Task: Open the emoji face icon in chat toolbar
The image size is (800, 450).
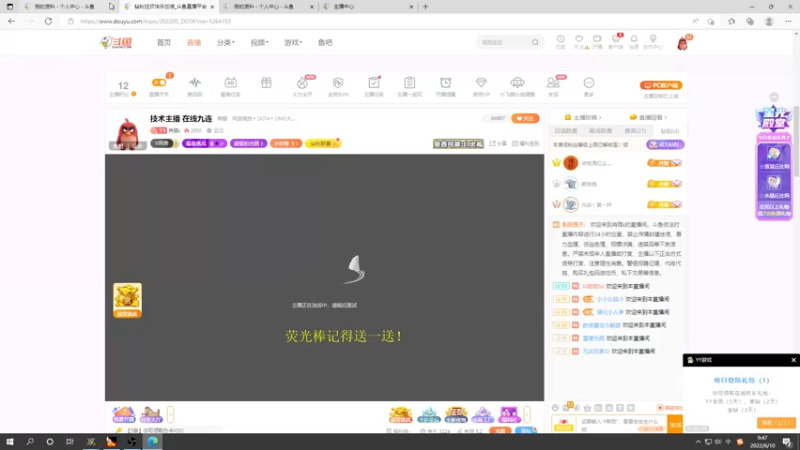Action: coord(556,408)
